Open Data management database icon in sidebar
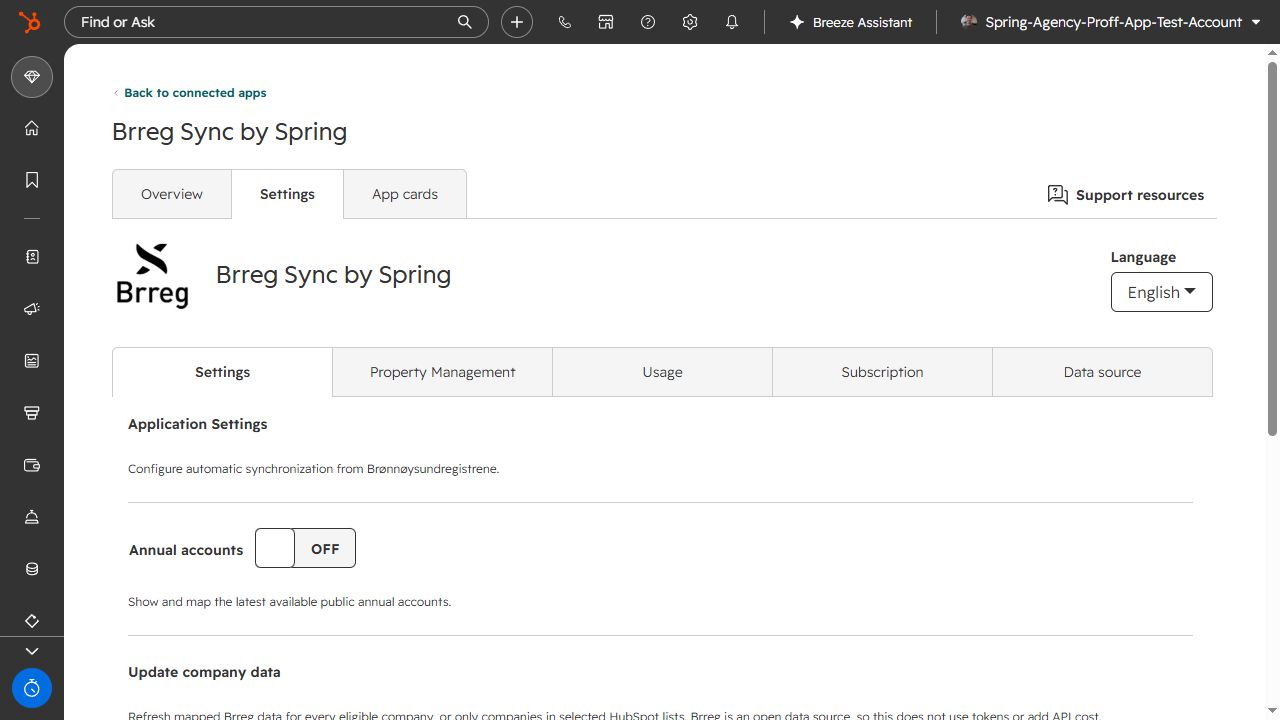Viewport: 1280px width, 720px height. [32, 569]
